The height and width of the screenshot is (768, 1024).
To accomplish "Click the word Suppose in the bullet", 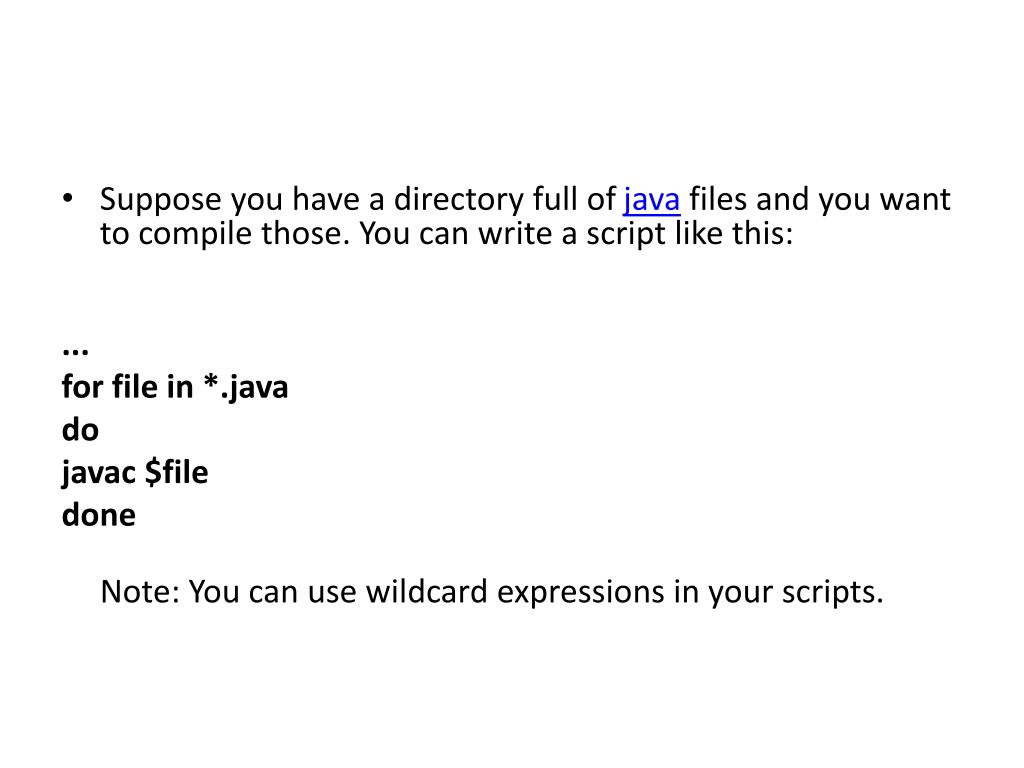I will pyautogui.click(x=161, y=200).
